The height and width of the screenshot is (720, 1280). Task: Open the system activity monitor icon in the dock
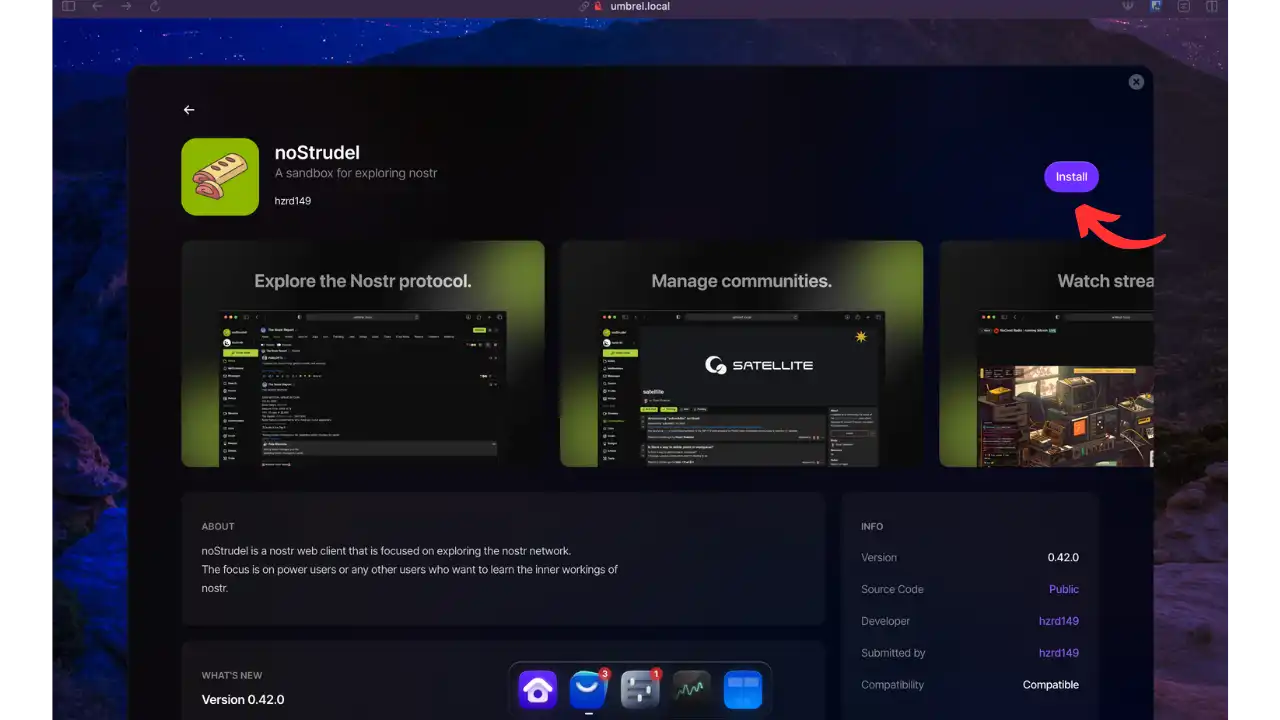(x=691, y=689)
